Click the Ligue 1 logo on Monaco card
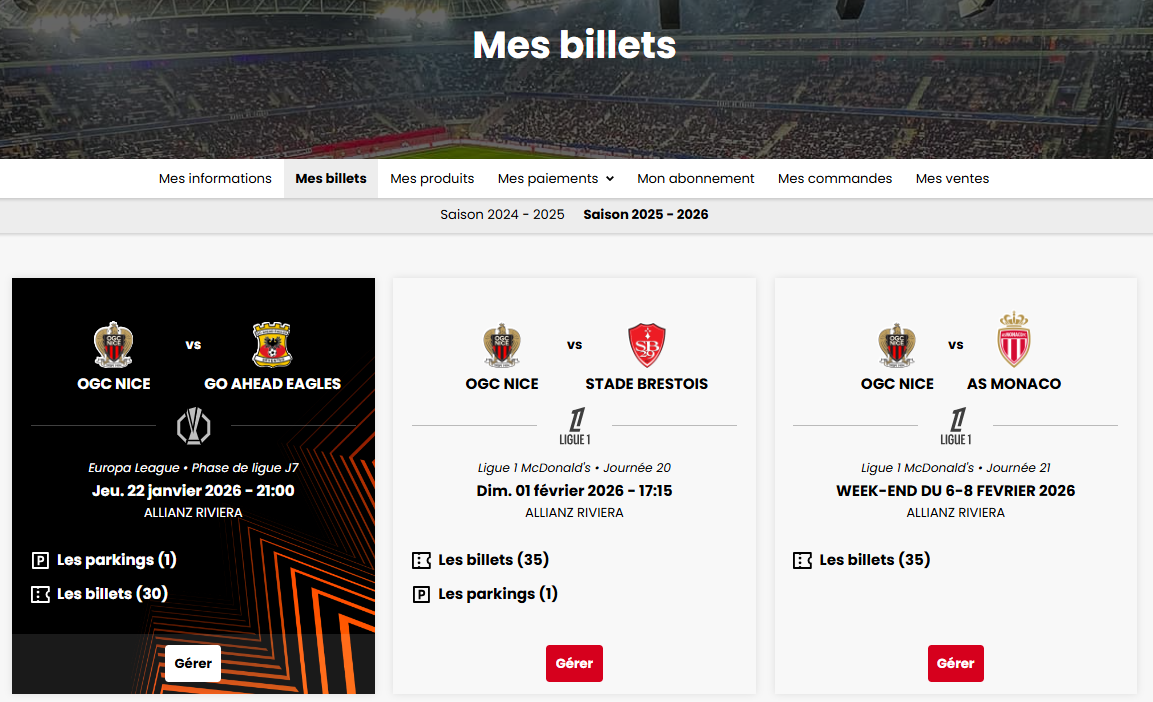The width and height of the screenshot is (1153, 702). [x=955, y=426]
